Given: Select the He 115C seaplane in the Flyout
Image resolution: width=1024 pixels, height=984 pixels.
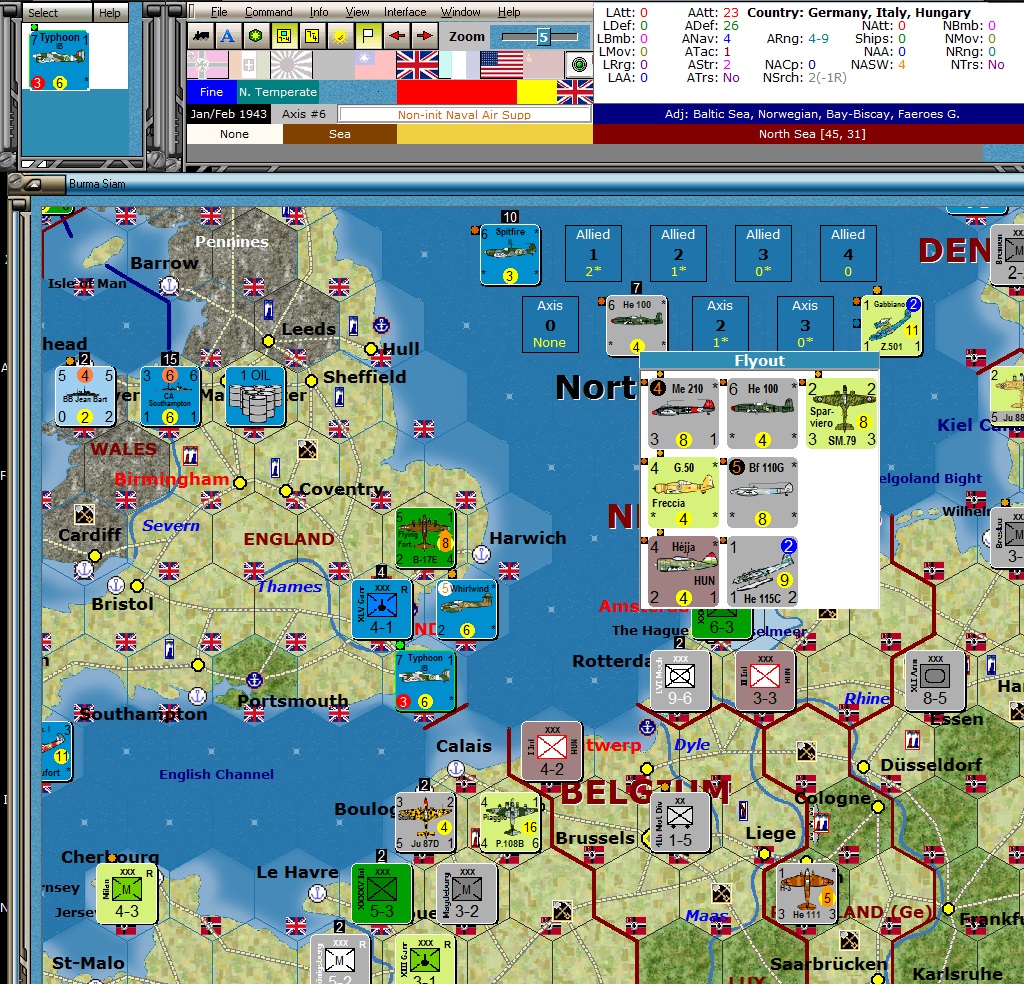Looking at the screenshot, I should pyautogui.click(x=762, y=571).
